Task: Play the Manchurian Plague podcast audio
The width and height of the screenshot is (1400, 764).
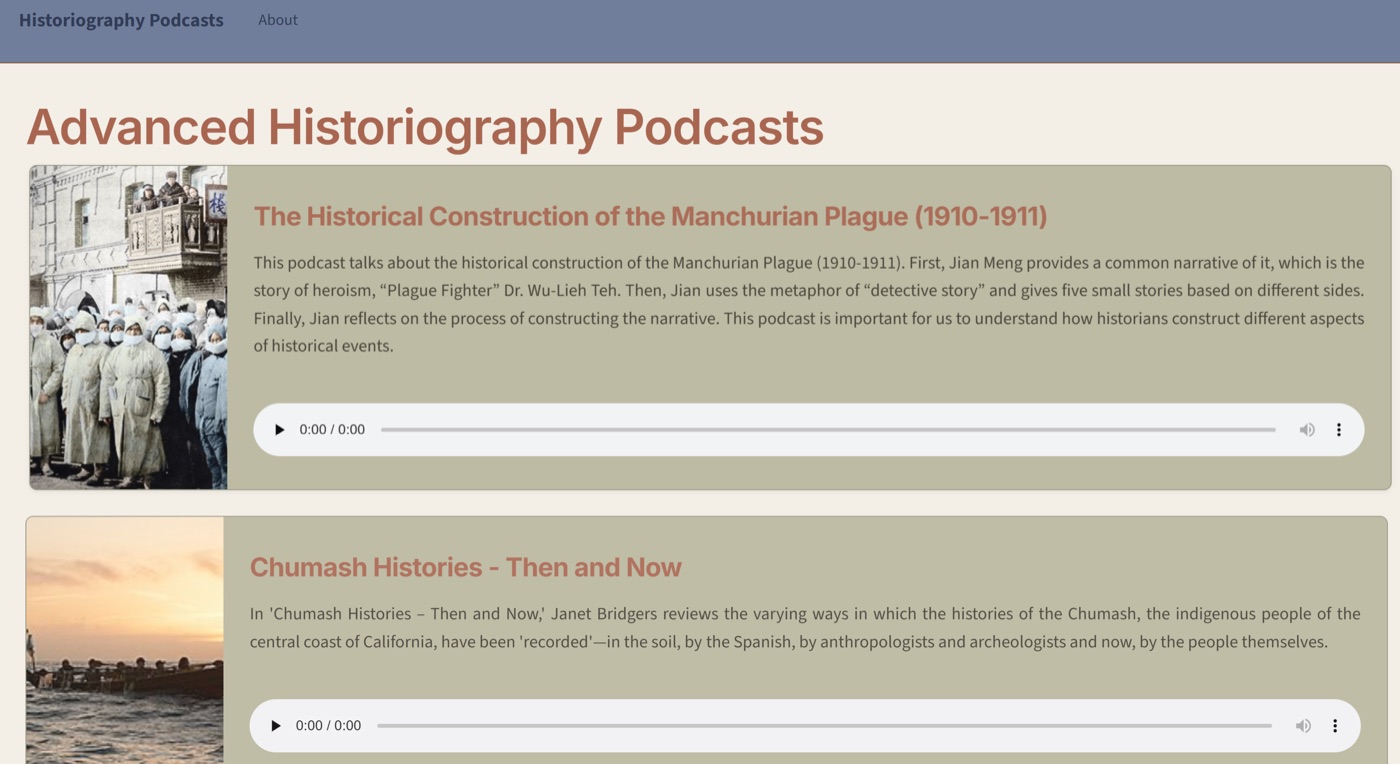Action: (x=280, y=430)
